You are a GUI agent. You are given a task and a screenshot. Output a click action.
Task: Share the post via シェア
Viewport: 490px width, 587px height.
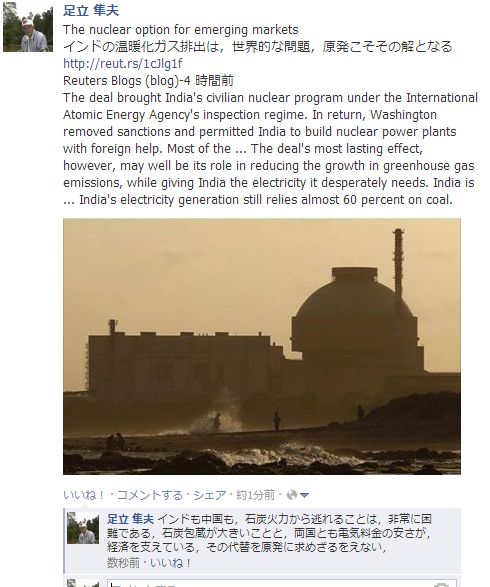tap(209, 495)
